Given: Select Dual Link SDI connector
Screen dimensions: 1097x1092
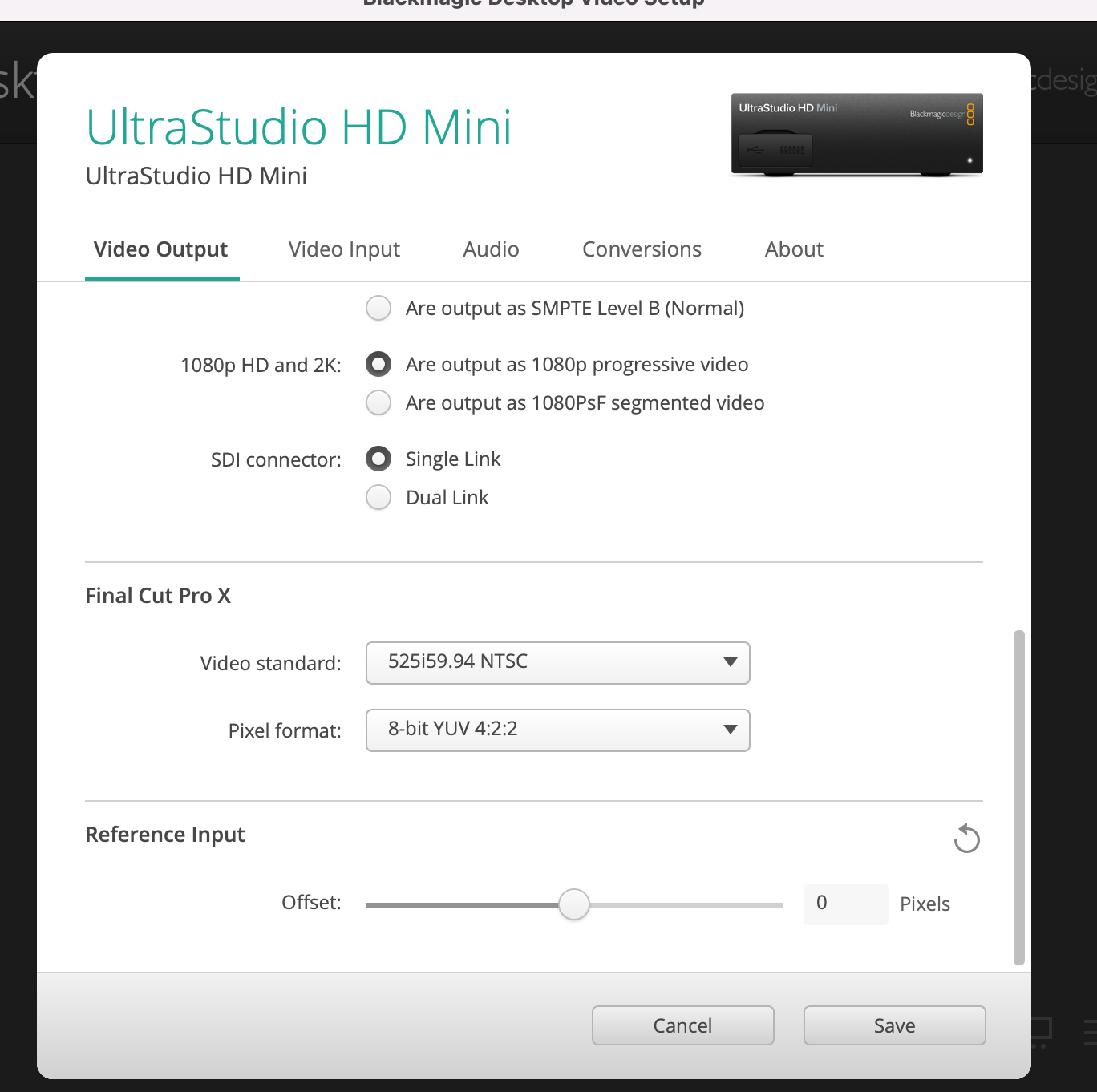Looking at the screenshot, I should [x=378, y=497].
